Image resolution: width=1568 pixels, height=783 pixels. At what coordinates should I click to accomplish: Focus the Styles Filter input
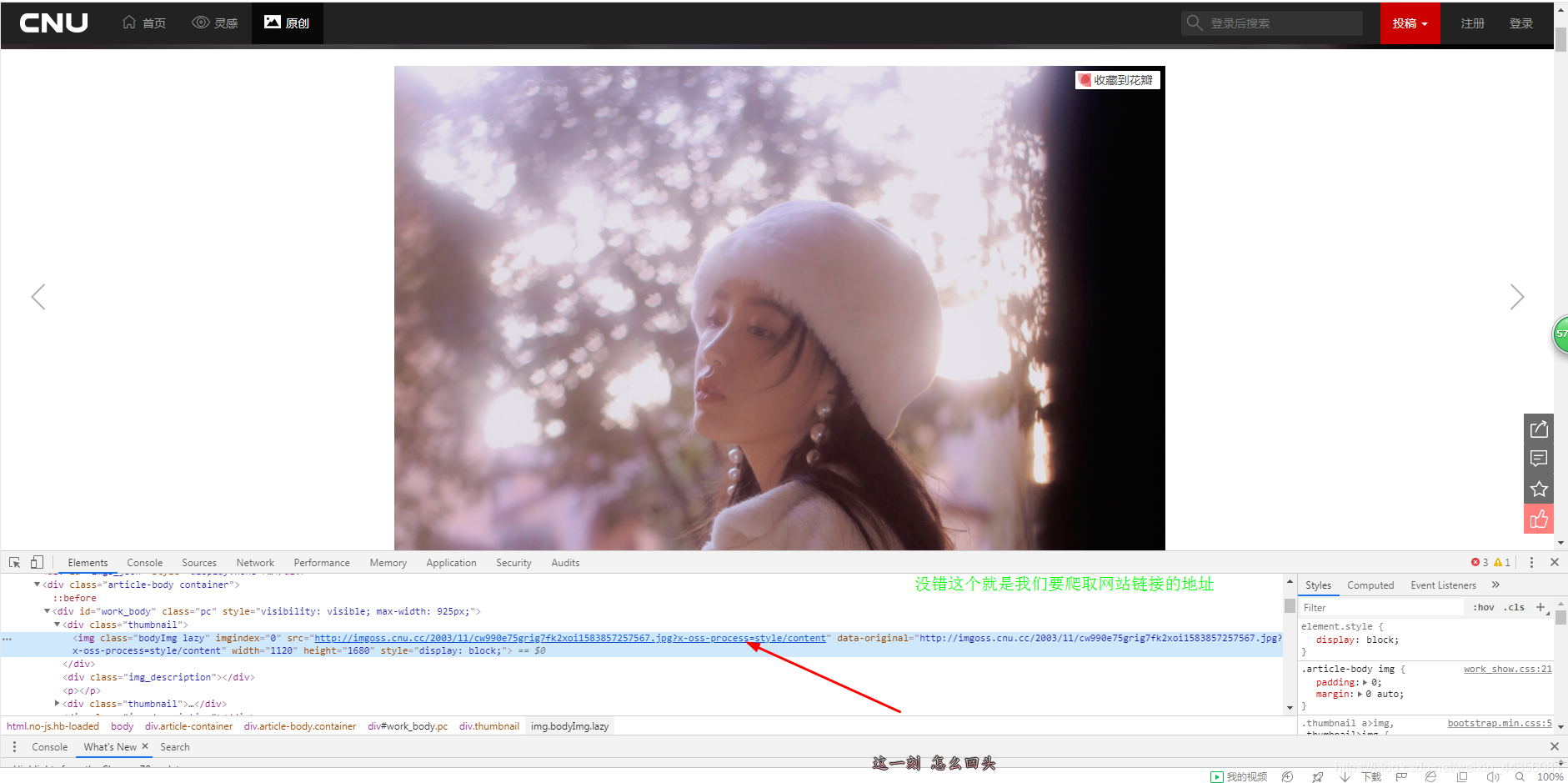1381,608
